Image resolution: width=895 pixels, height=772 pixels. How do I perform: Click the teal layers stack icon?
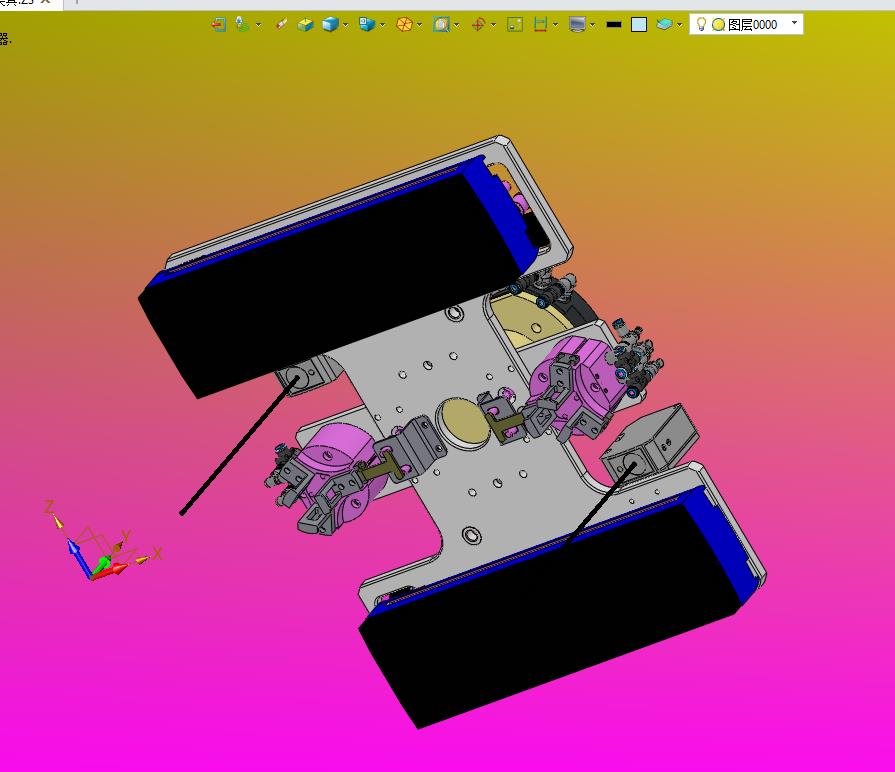(x=664, y=25)
